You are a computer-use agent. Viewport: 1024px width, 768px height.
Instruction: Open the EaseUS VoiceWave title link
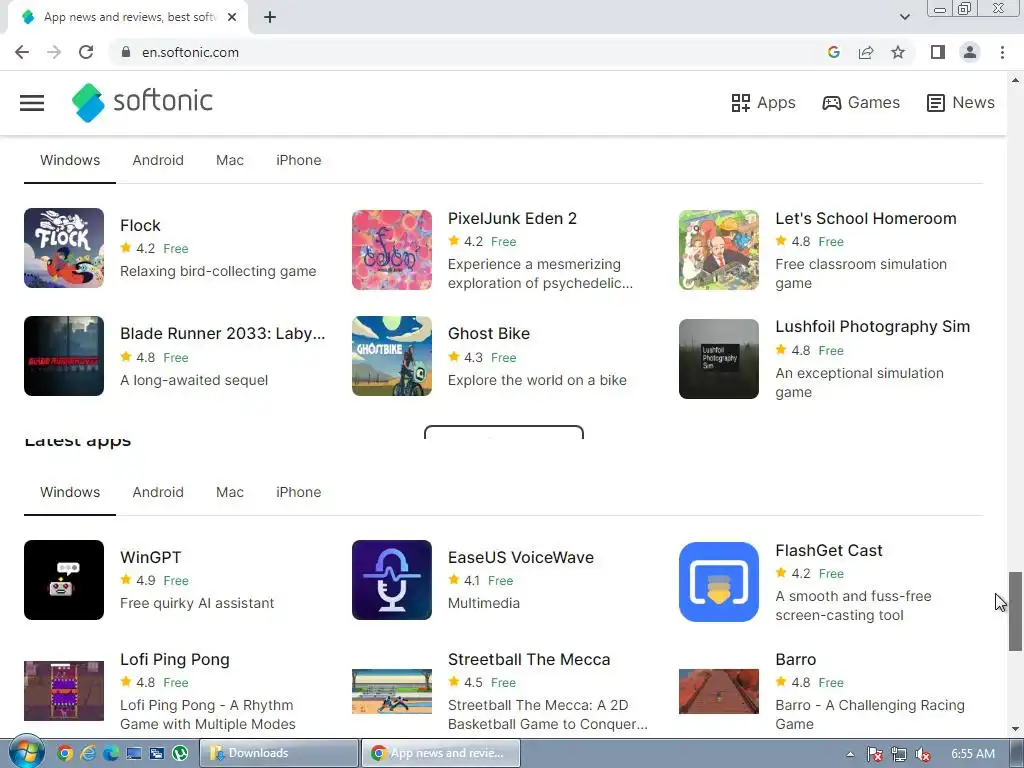520,557
